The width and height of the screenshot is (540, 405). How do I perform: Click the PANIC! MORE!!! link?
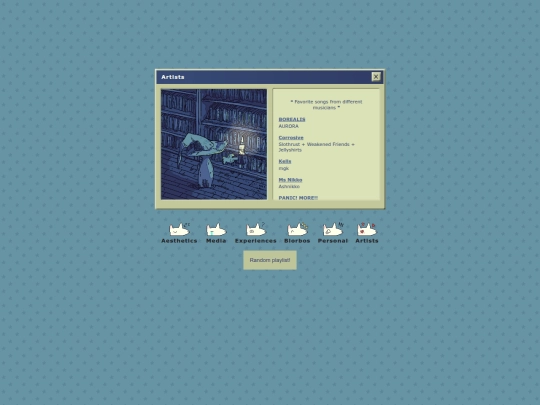pyautogui.click(x=298, y=198)
